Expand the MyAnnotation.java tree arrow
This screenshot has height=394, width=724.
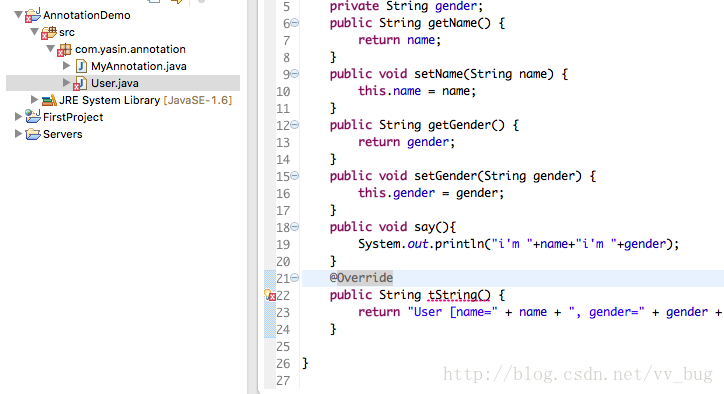(66, 66)
